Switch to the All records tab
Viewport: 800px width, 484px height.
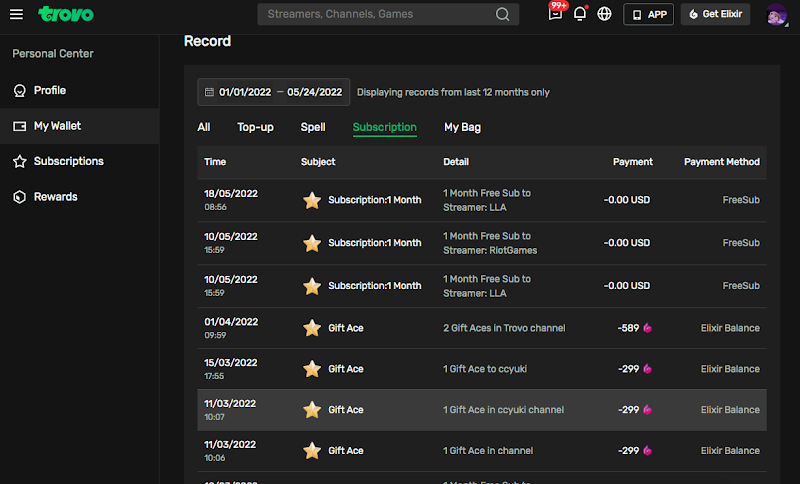tap(204, 127)
